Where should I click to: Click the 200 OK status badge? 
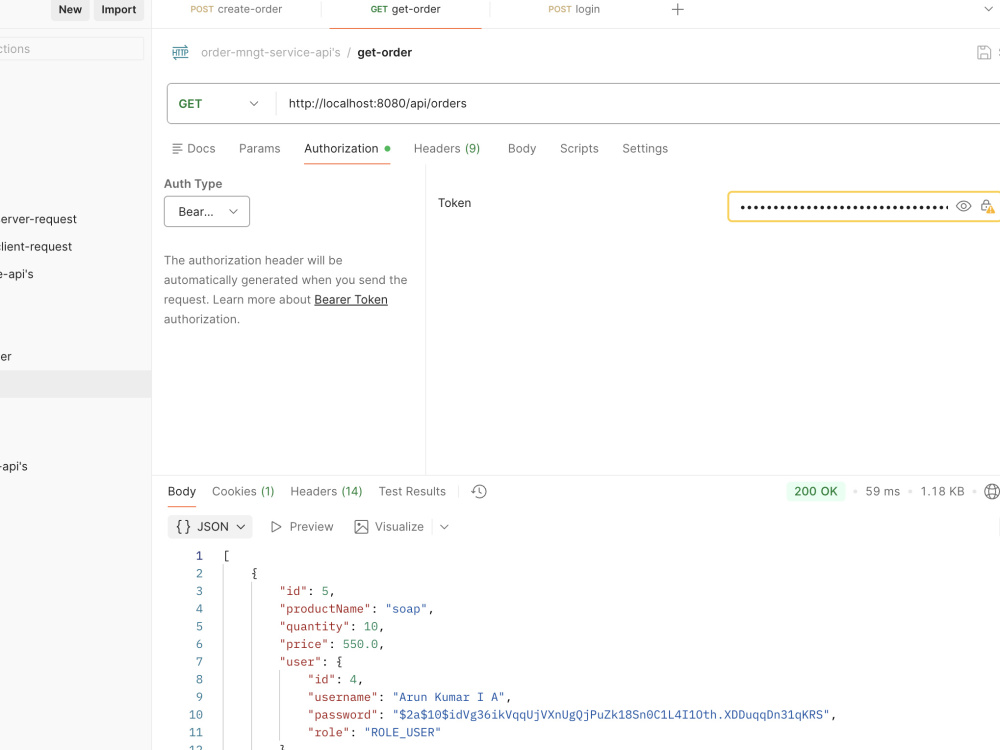(x=815, y=492)
